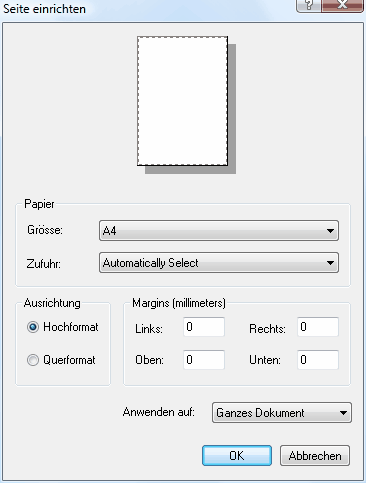Click the arrow of the A4 combo box
Viewport: 366px width, 483px height.
pyautogui.click(x=330, y=231)
